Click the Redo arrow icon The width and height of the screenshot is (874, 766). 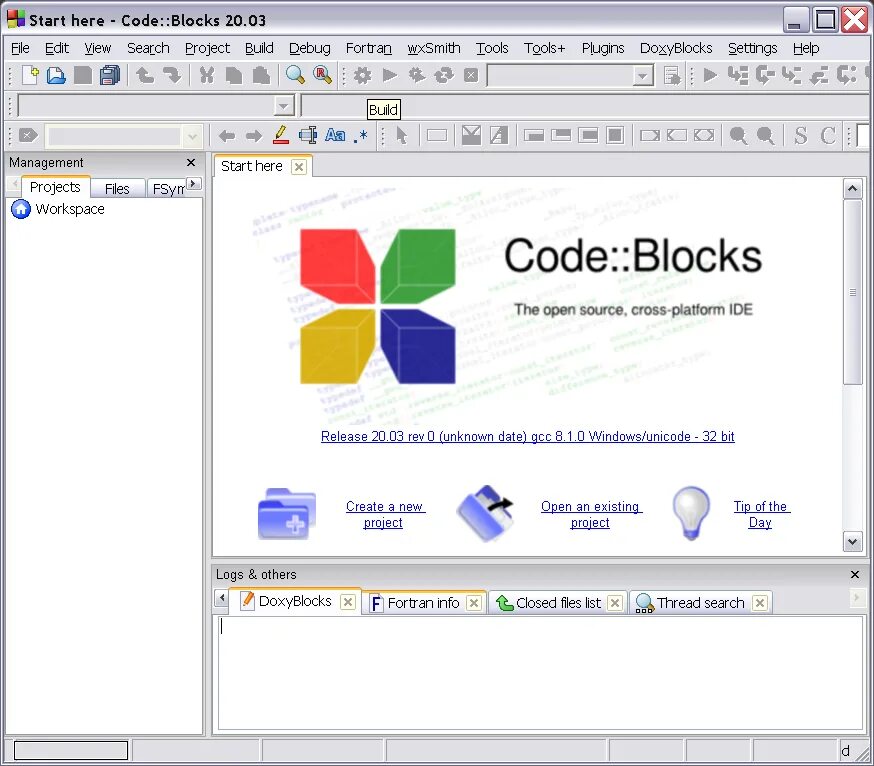coord(172,75)
